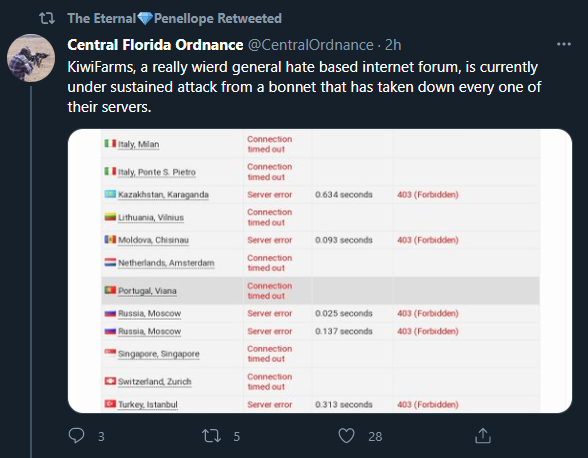Open the share upload icon
This screenshot has width=588, height=458.
point(483,435)
